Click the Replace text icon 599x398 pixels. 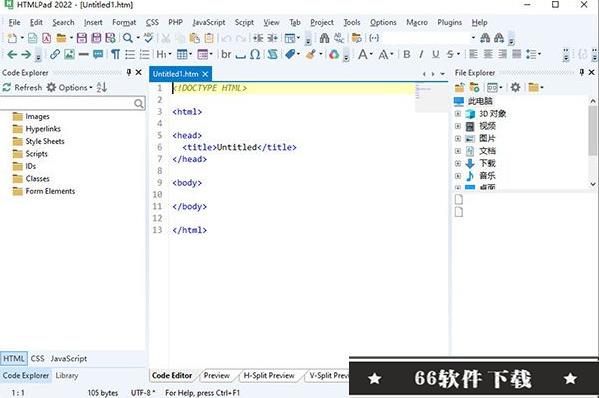point(338,38)
